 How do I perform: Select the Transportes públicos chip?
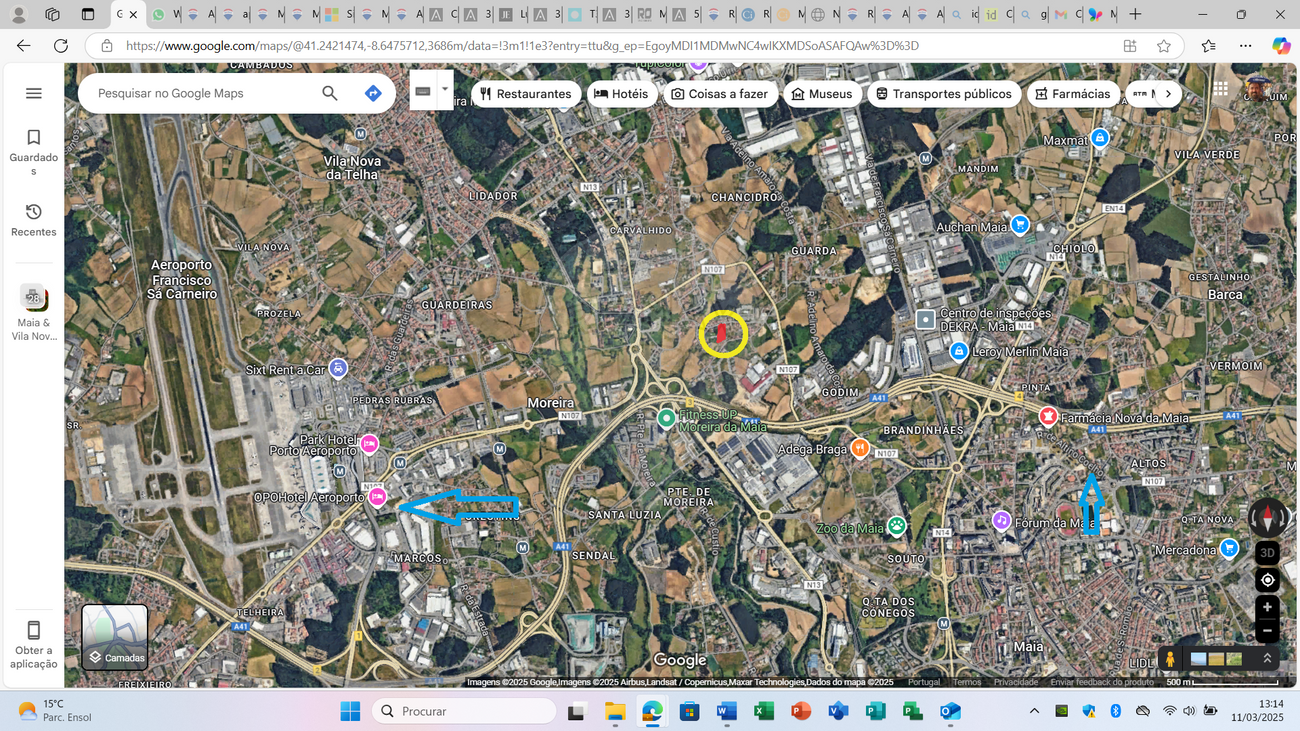tap(944, 94)
